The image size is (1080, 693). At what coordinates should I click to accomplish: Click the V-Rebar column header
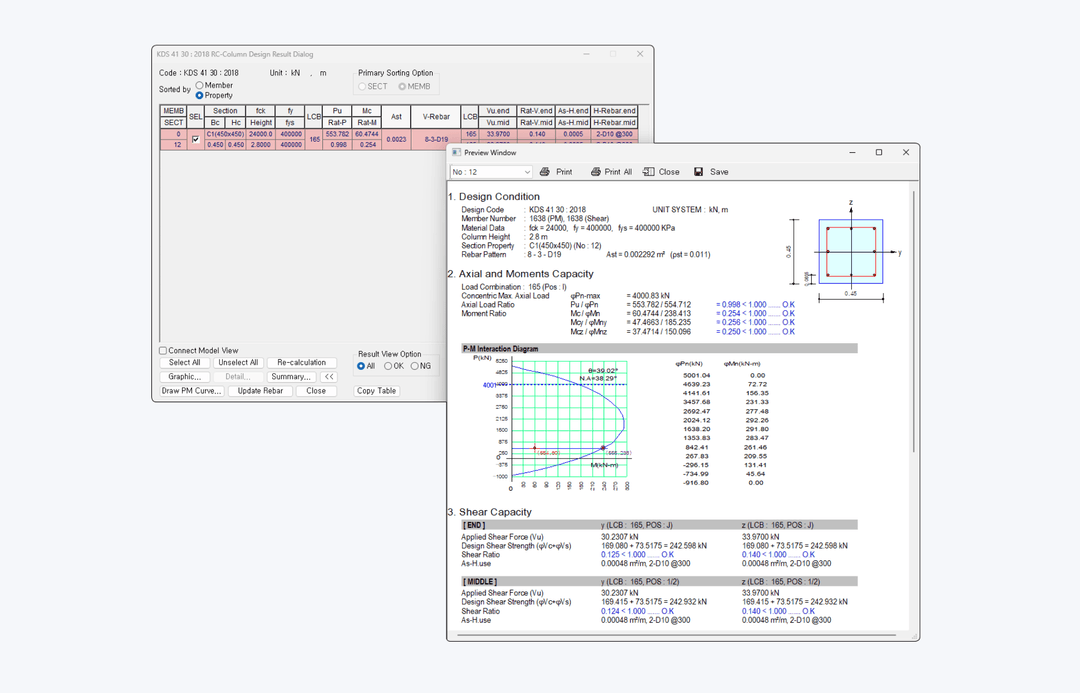[x=436, y=116]
